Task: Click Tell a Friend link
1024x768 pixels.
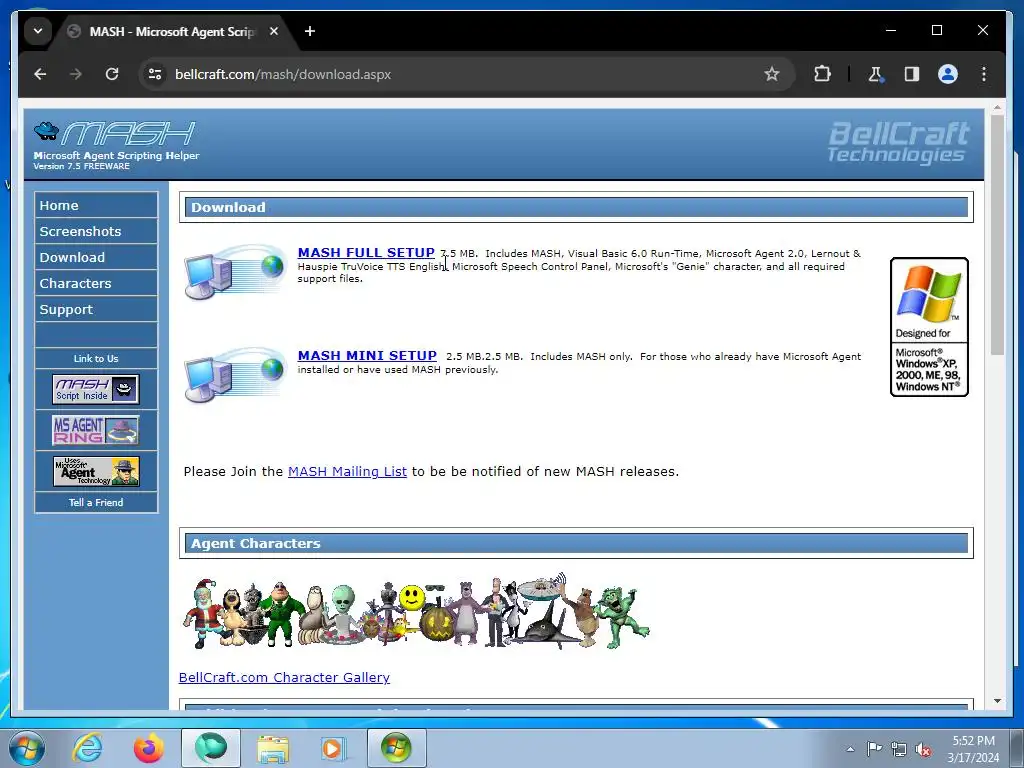Action: tap(96, 502)
